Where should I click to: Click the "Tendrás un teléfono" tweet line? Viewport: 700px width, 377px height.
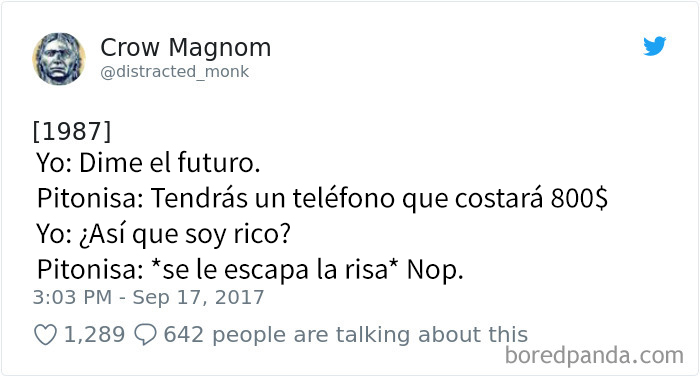coord(322,198)
